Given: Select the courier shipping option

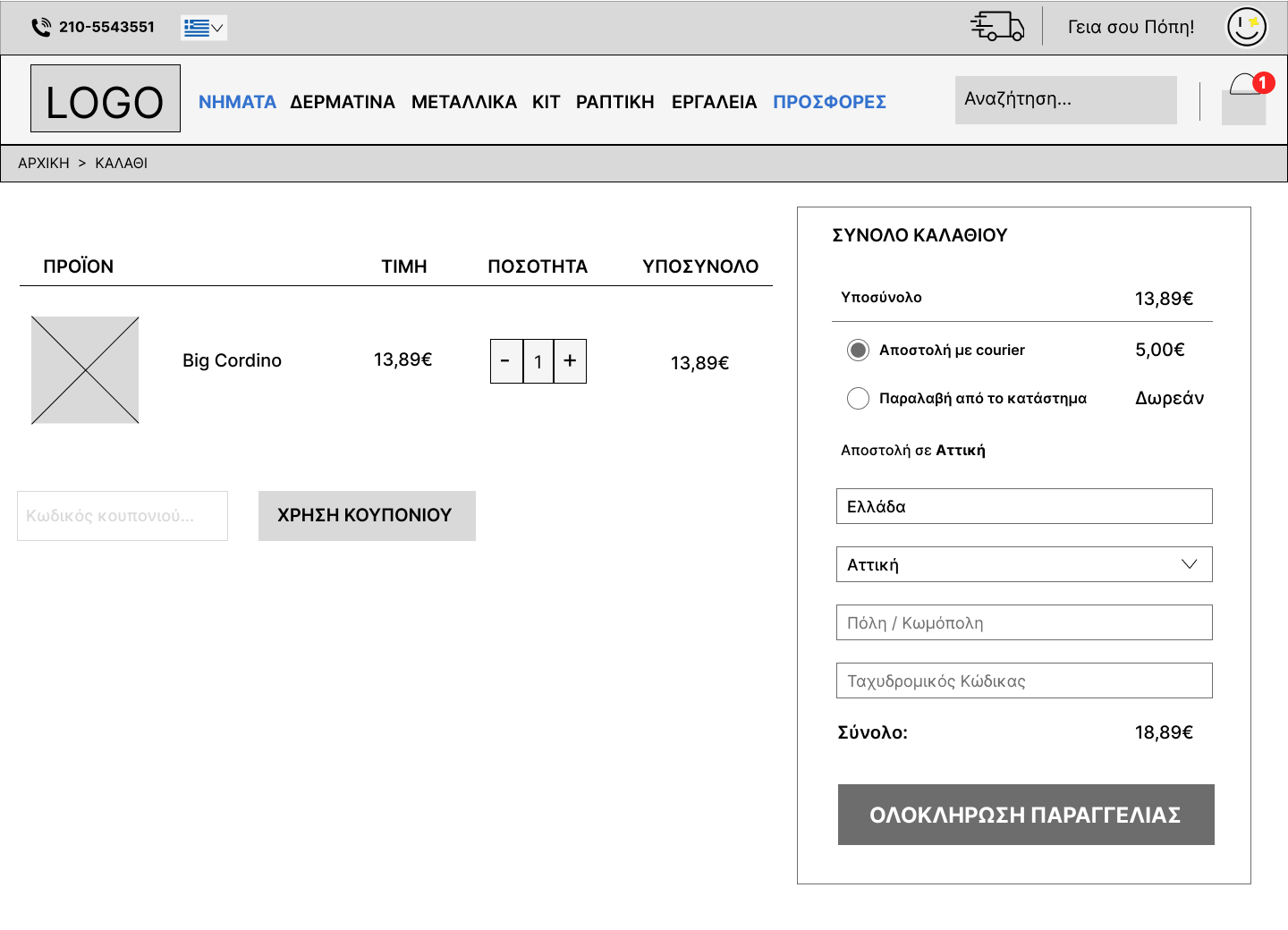Looking at the screenshot, I should tap(858, 350).
